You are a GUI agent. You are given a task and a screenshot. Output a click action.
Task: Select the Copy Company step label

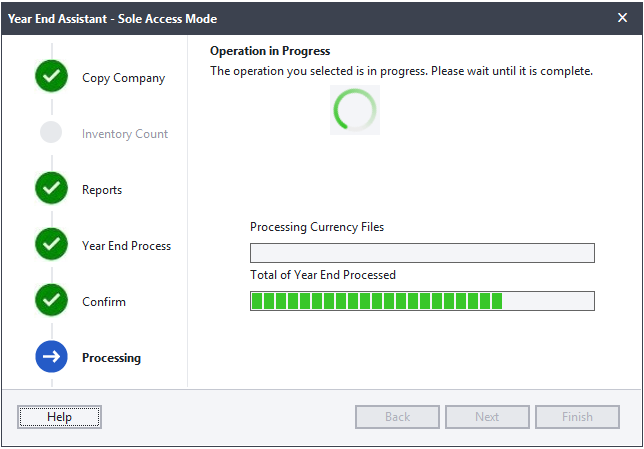pyautogui.click(x=124, y=78)
